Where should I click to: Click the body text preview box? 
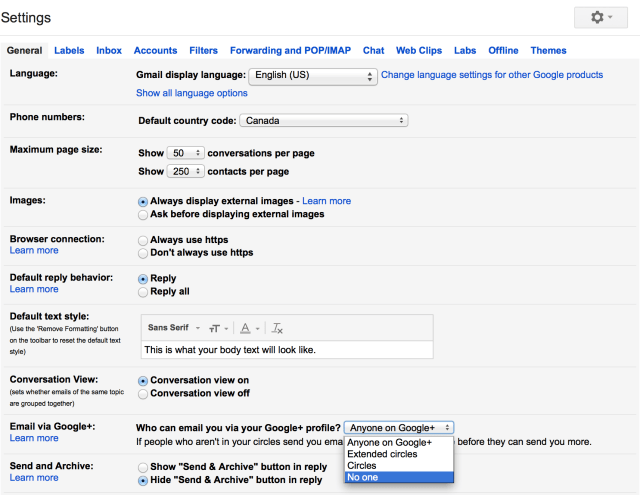pyautogui.click(x=287, y=350)
